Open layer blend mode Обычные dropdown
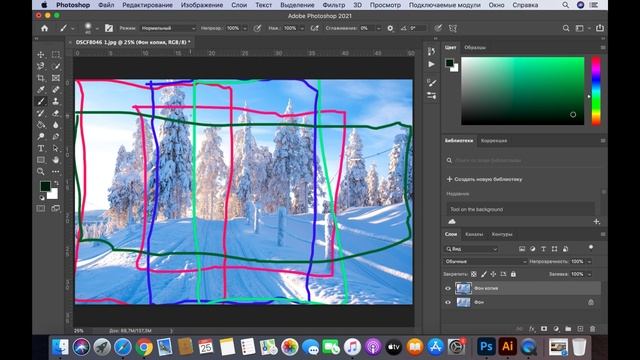 (x=485, y=261)
